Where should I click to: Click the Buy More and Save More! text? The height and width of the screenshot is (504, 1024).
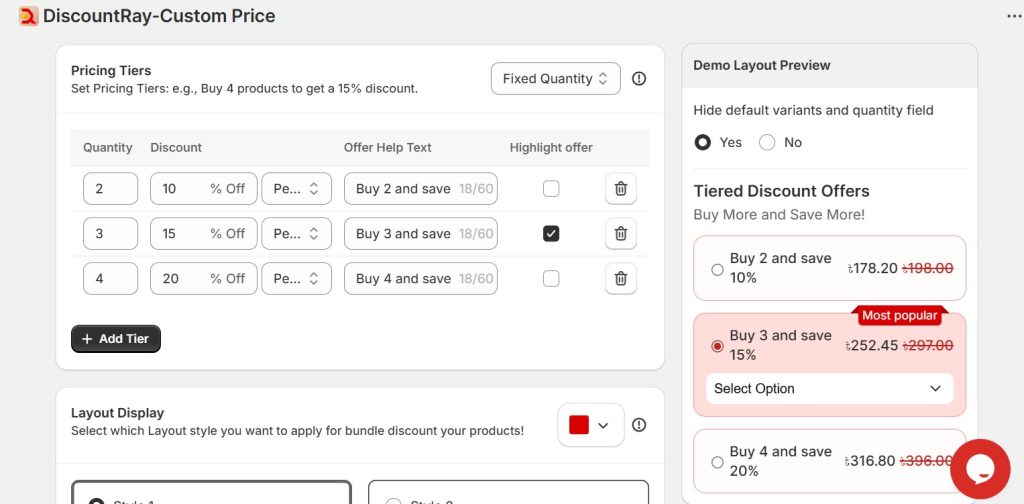[x=779, y=215]
